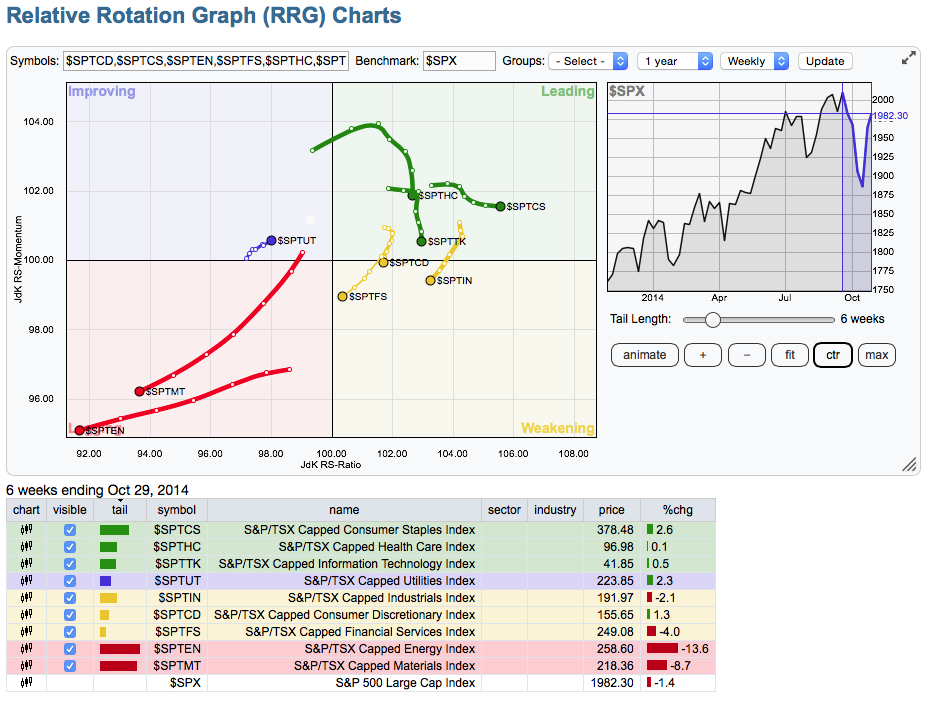Start the animate button
This screenshot has width=928, height=703.
645,355
